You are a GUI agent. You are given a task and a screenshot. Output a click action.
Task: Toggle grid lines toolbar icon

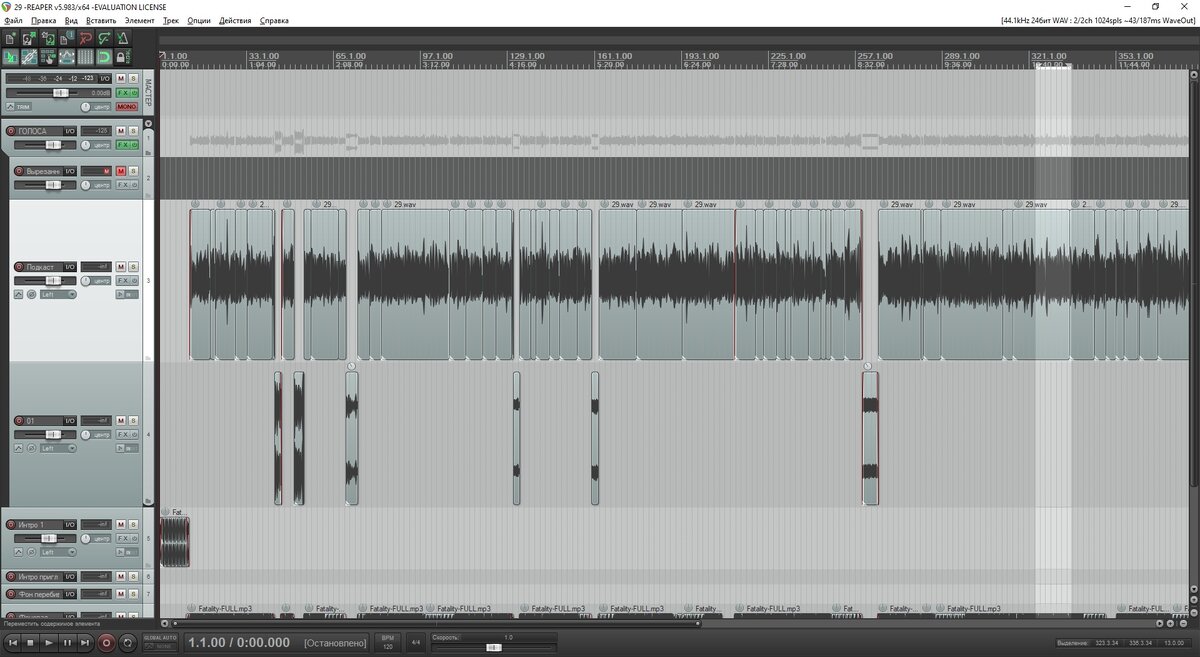pos(85,57)
